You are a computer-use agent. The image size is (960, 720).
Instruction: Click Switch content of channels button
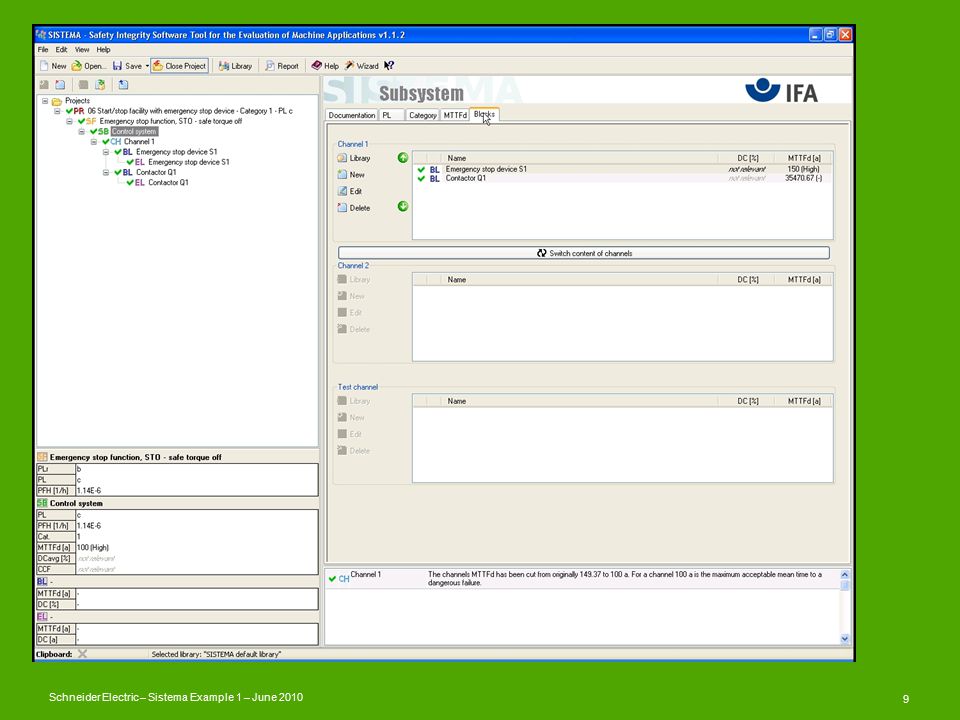(x=584, y=253)
